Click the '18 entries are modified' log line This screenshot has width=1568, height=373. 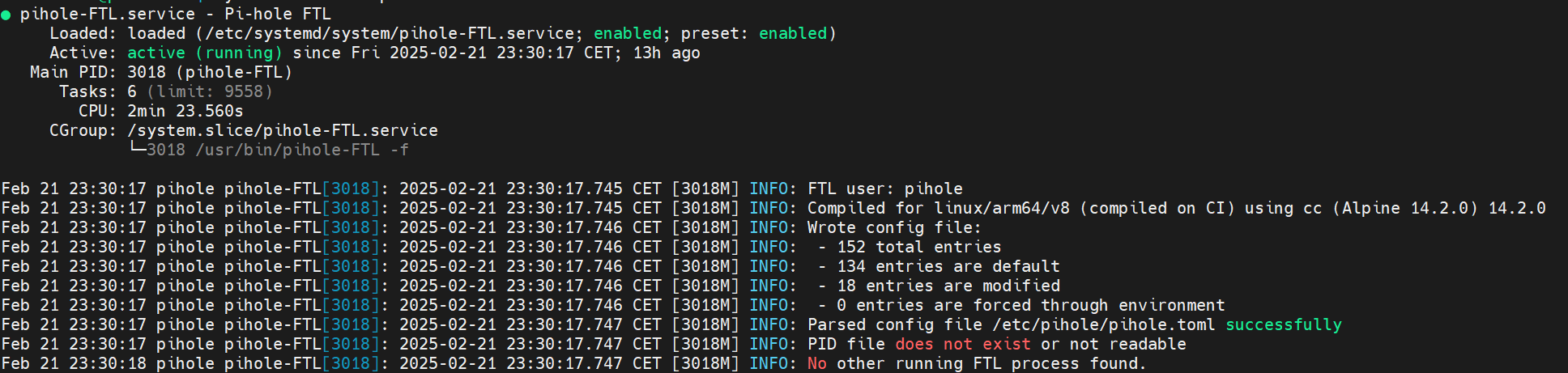[x=948, y=286]
